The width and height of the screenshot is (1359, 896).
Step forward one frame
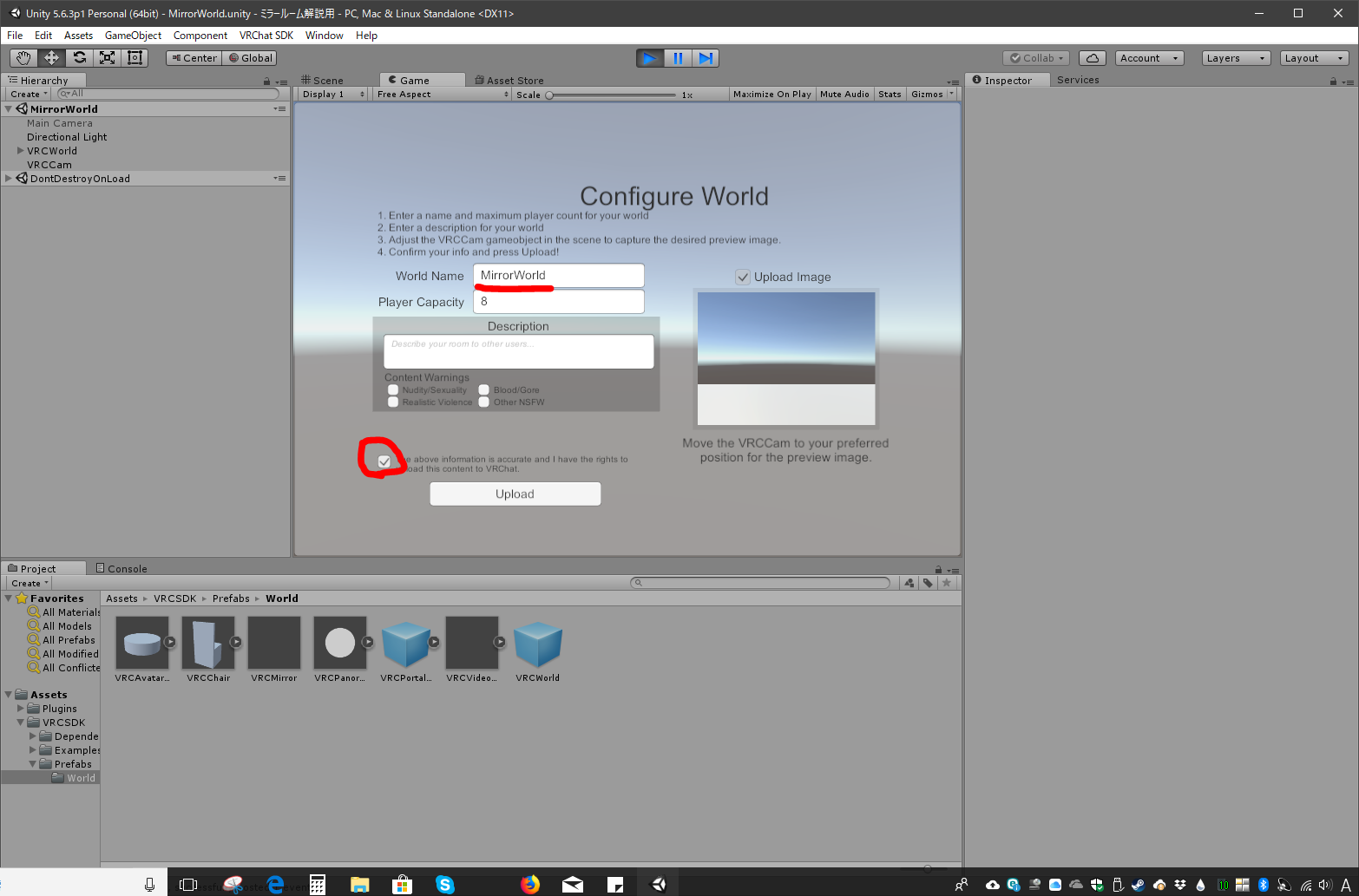(706, 58)
